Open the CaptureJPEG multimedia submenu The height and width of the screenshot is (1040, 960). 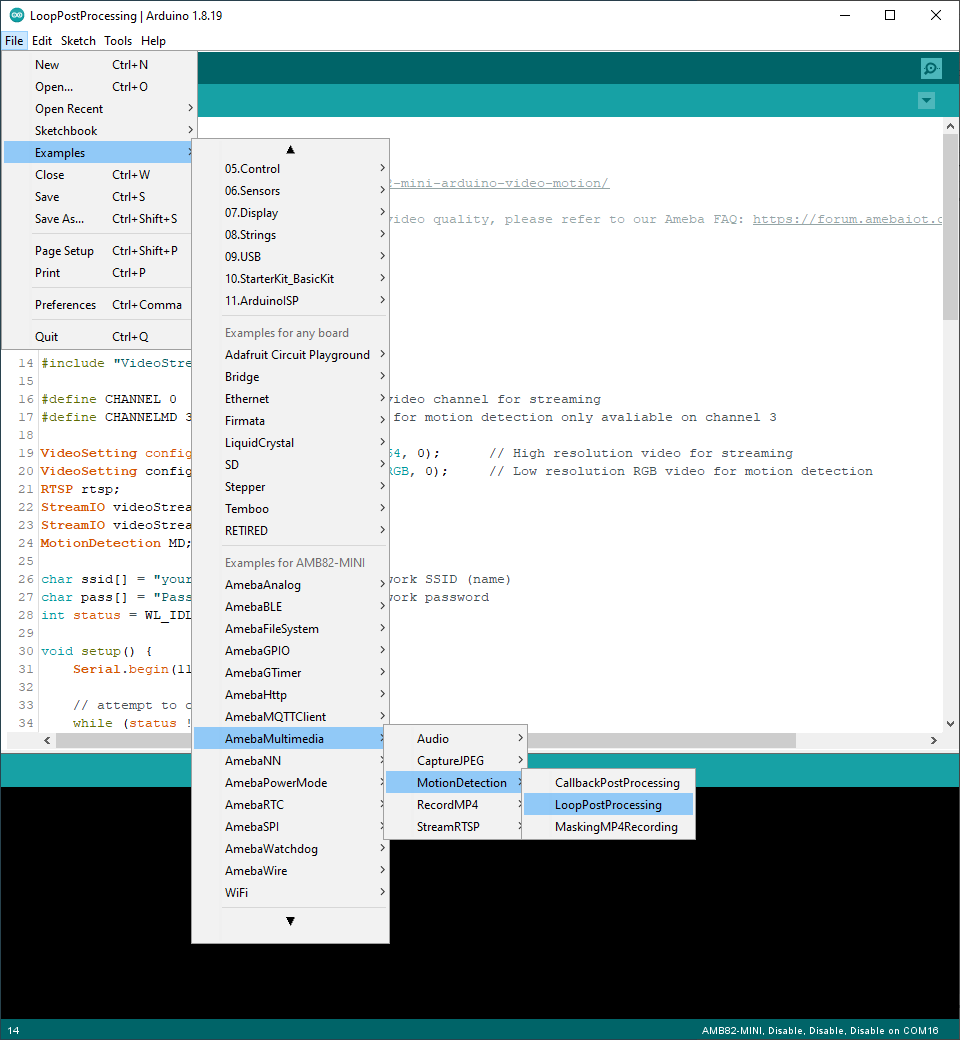point(456,760)
